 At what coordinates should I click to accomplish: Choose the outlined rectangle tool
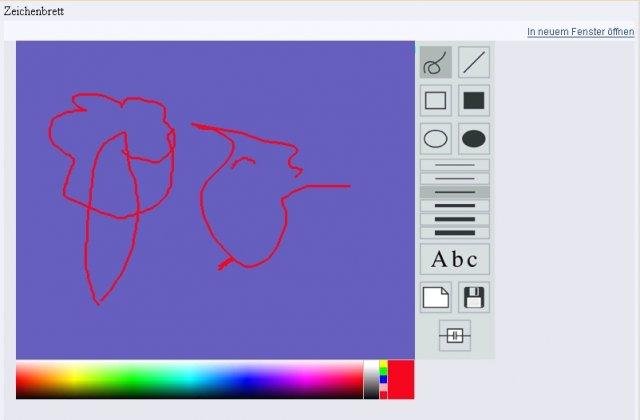pyautogui.click(x=435, y=100)
